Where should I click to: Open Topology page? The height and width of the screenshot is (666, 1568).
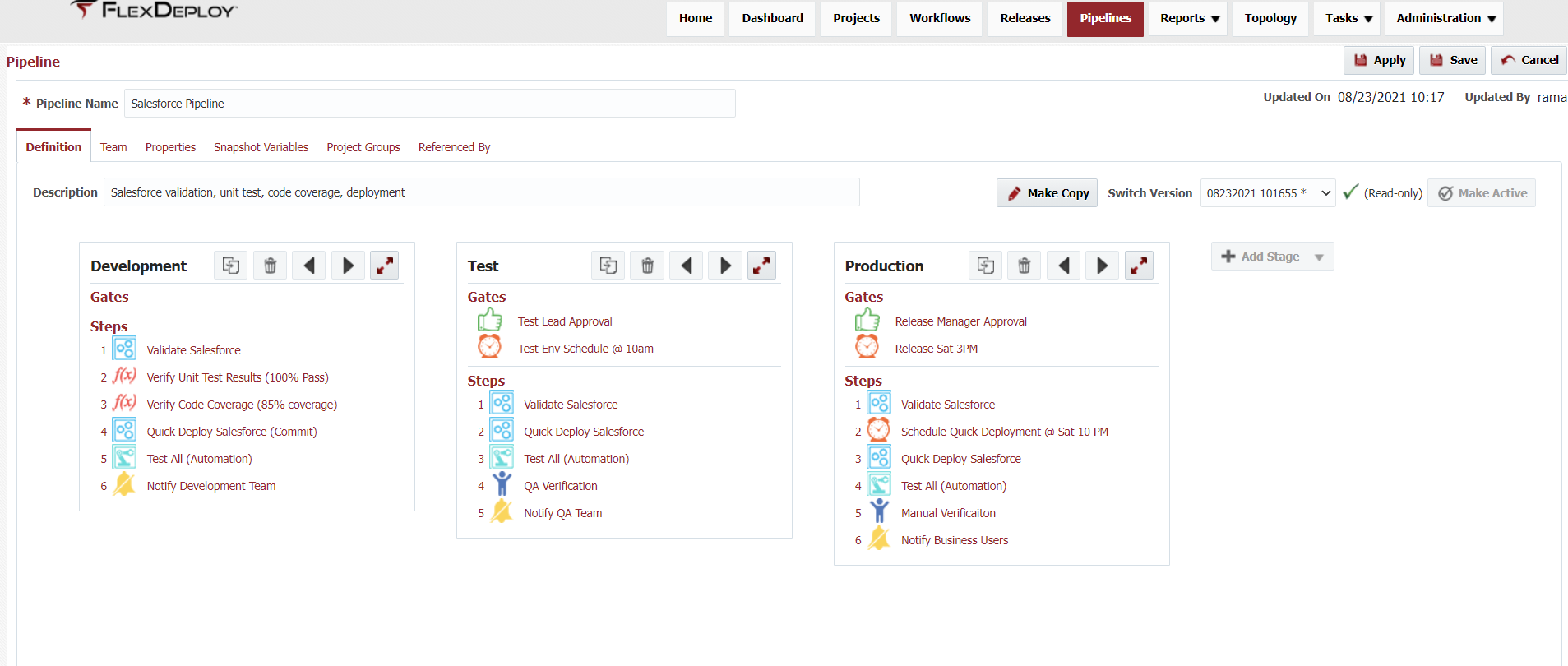tap(1270, 18)
